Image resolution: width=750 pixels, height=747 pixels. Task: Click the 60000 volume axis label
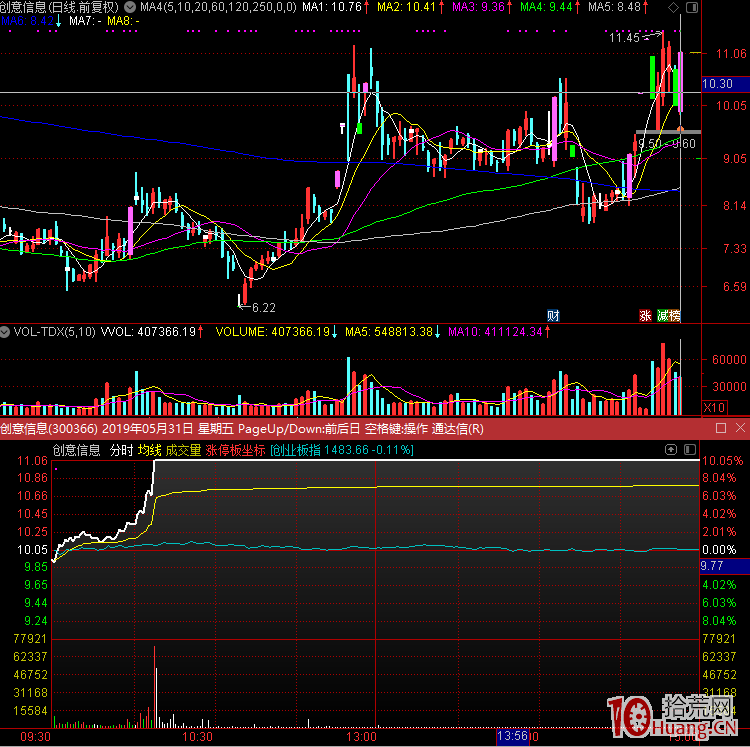click(x=729, y=360)
